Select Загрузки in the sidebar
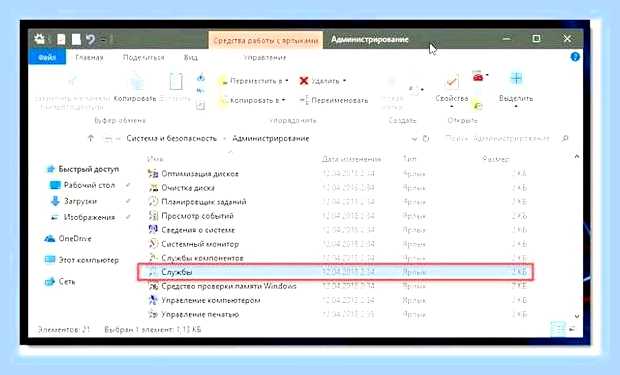Viewport: 620px width, 375px height. [74, 201]
